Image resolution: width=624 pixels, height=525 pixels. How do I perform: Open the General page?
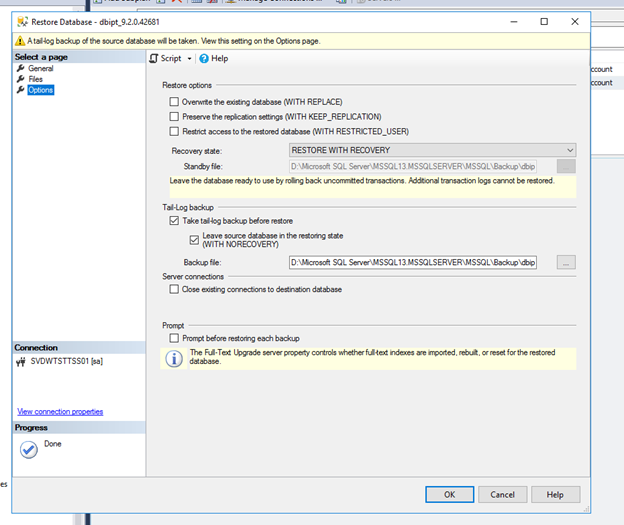point(41,68)
